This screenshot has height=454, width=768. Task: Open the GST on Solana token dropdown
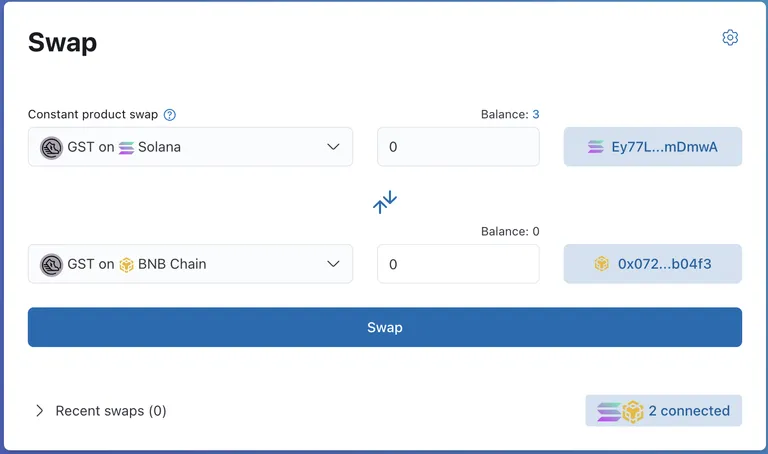pyautogui.click(x=191, y=147)
